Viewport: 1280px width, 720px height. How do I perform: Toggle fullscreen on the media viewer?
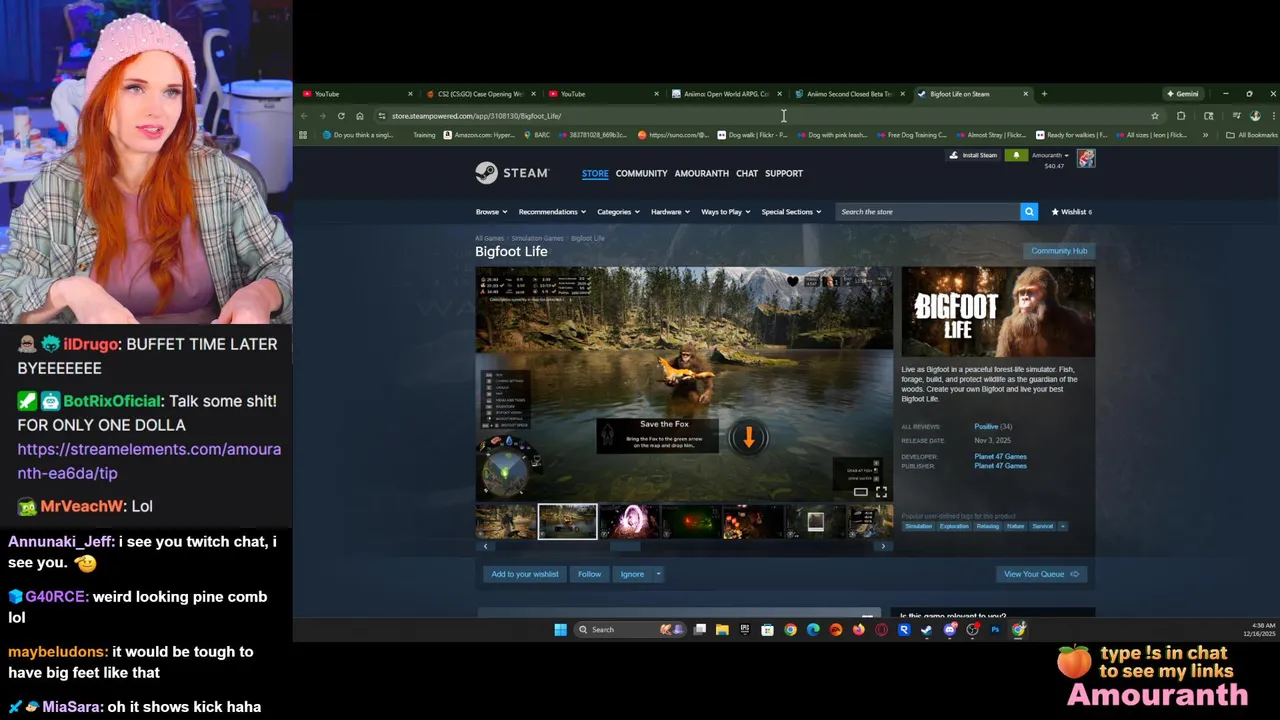pos(881,492)
